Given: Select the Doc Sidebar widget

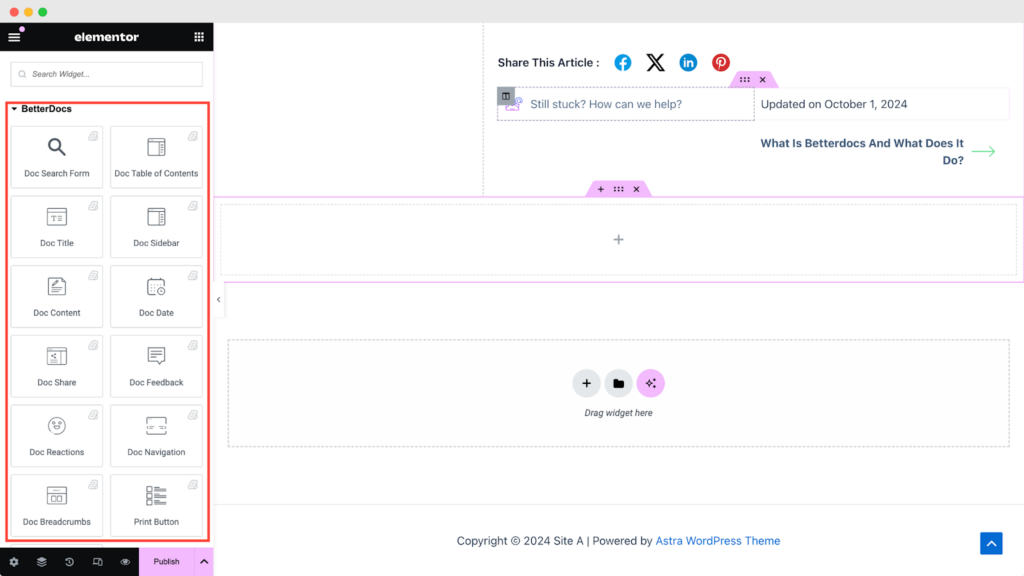Looking at the screenshot, I should click(x=156, y=227).
